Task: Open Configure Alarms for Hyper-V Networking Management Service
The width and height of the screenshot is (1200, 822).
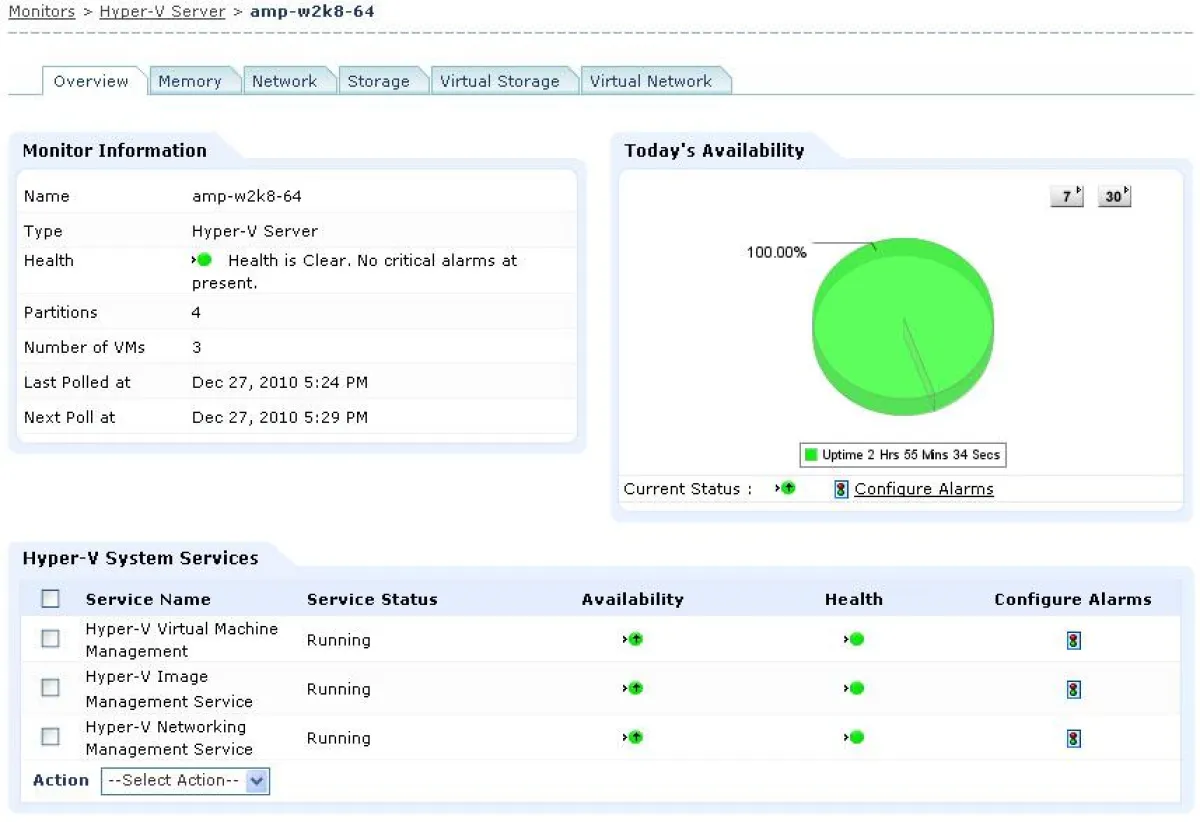Action: [x=1073, y=738]
